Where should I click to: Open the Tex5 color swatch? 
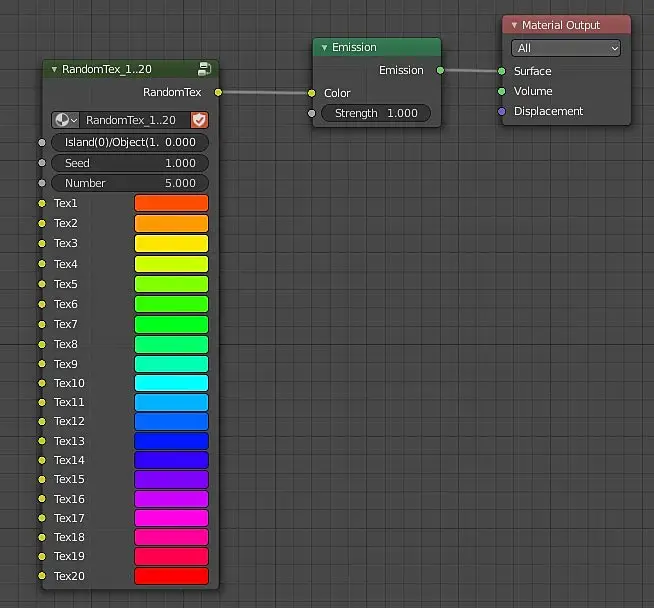[x=171, y=284]
